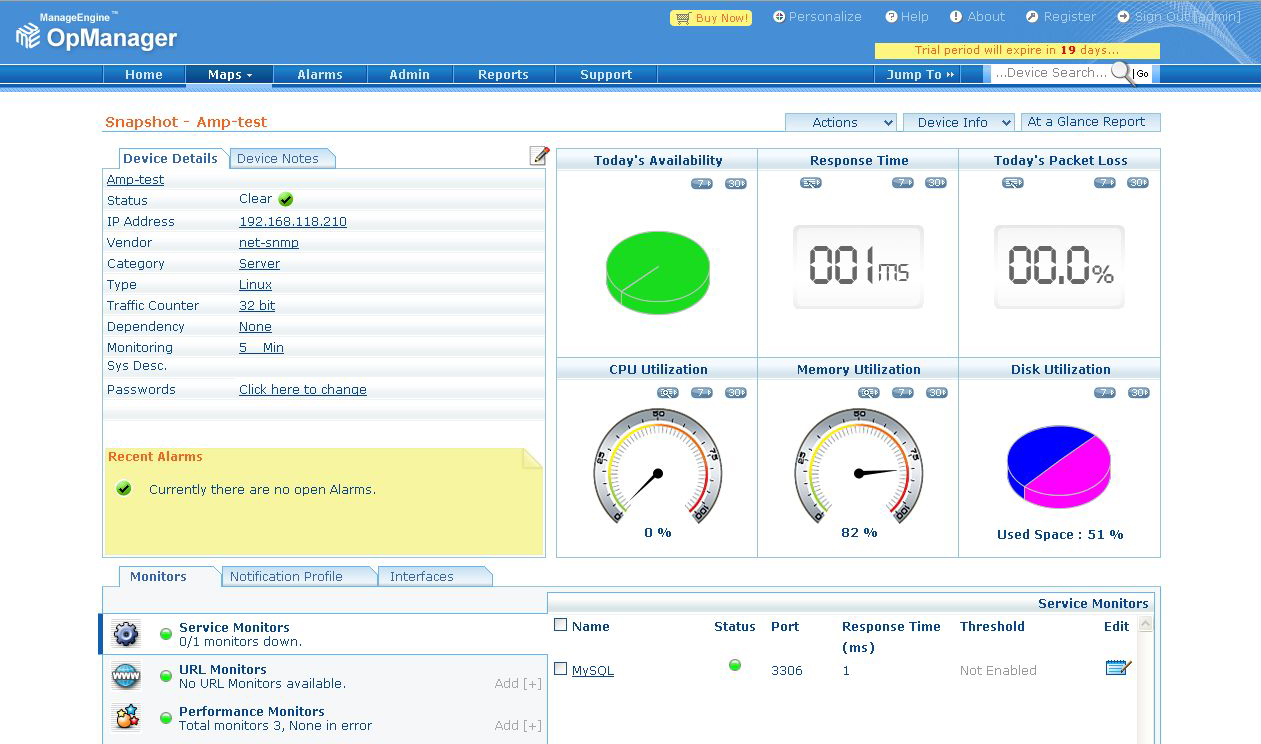Expand the Actions dropdown
This screenshot has width=1261, height=744.
tap(840, 122)
